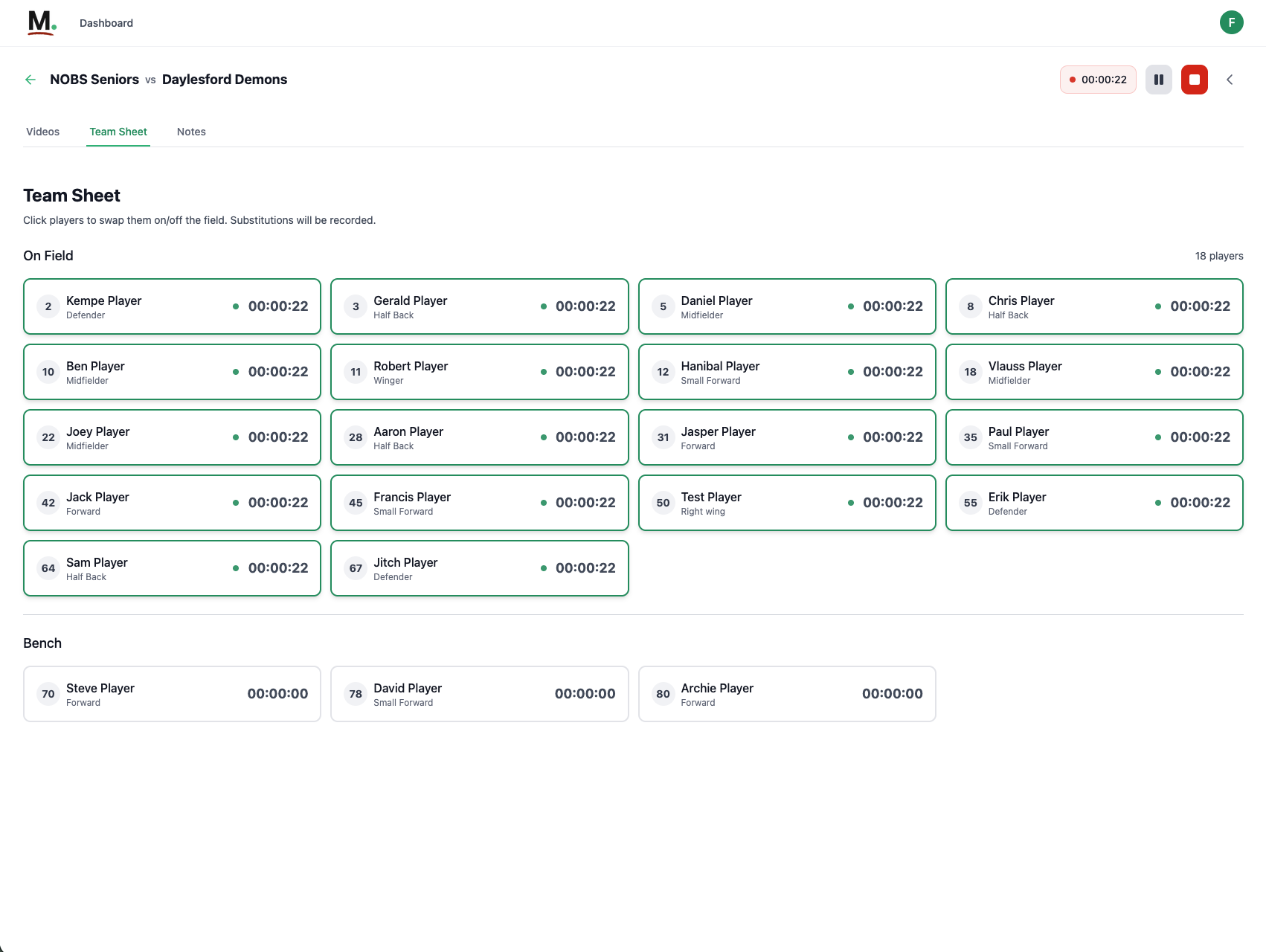Click Hanibal Player's card

pyautogui.click(x=786, y=372)
